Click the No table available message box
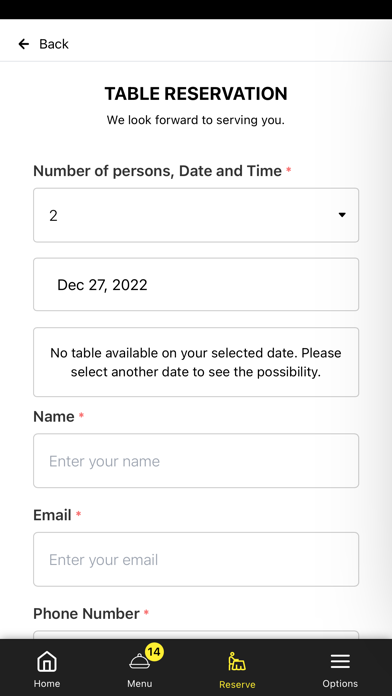This screenshot has height=696, width=392. 196,362
